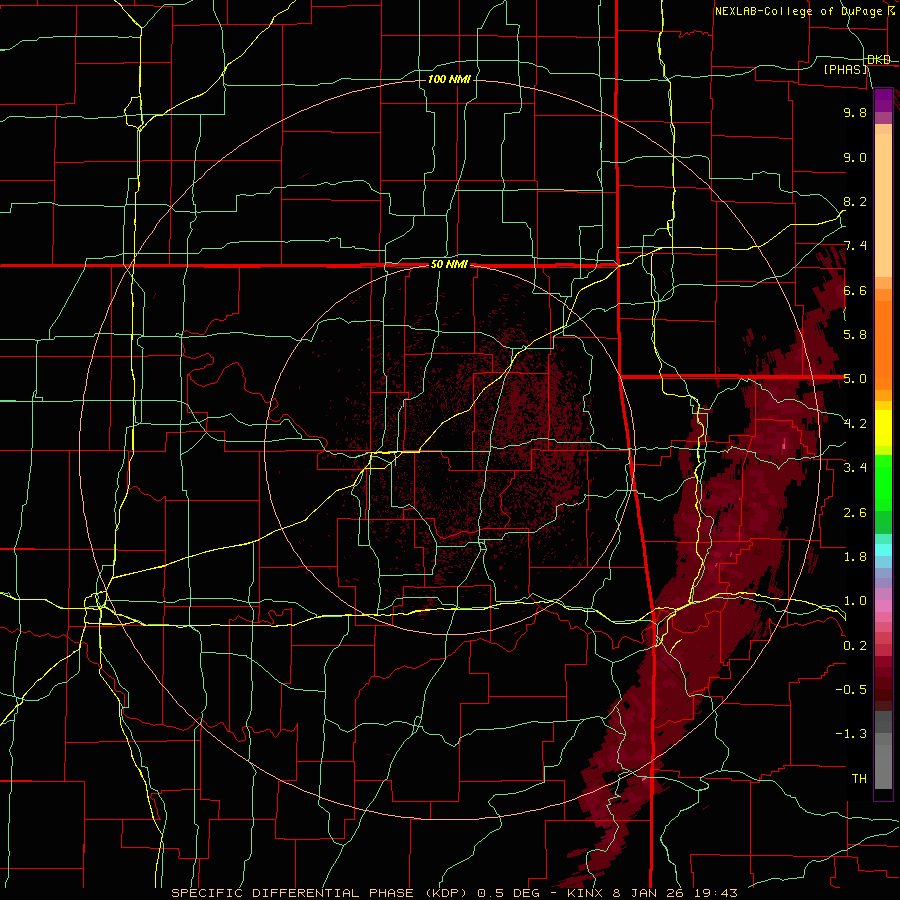Click the 9.0 scale label
900x900 pixels.
pyautogui.click(x=855, y=157)
